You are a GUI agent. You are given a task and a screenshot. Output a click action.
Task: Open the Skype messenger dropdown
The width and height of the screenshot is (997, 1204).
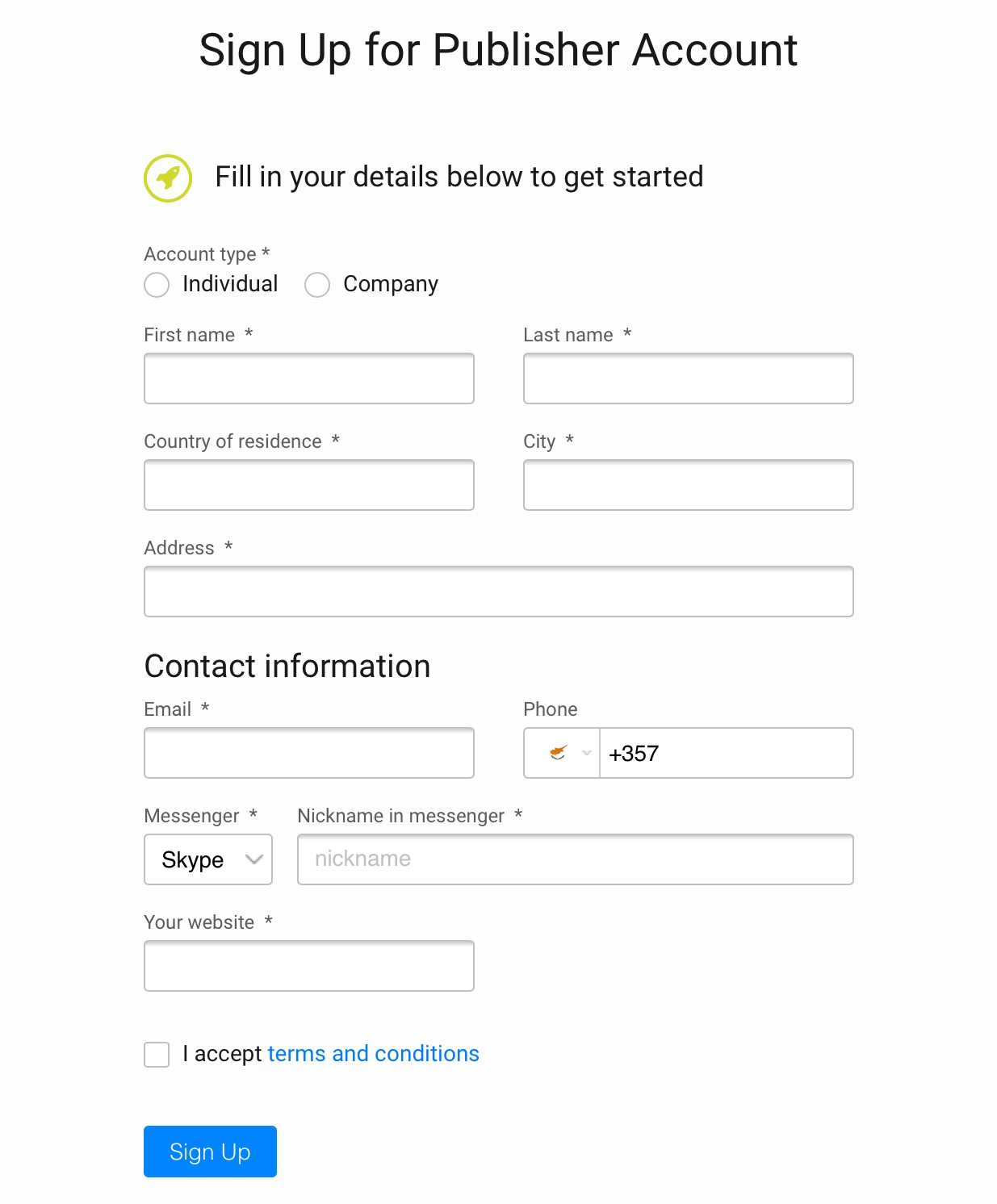coord(208,859)
